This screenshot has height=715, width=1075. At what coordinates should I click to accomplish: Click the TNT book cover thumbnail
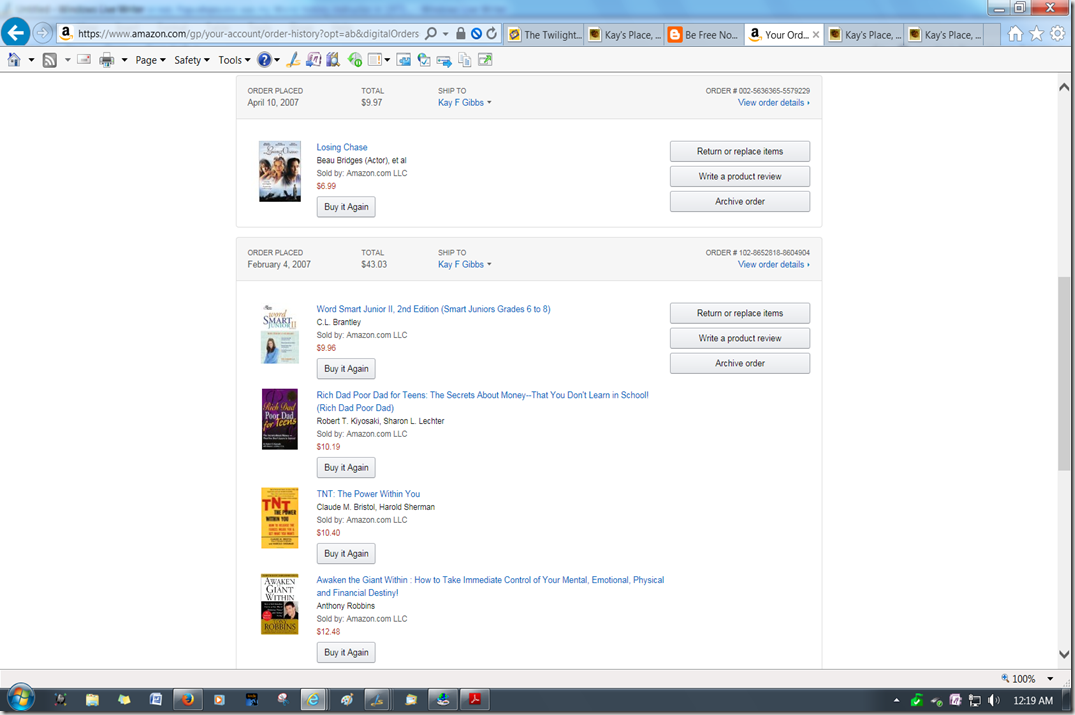point(280,518)
